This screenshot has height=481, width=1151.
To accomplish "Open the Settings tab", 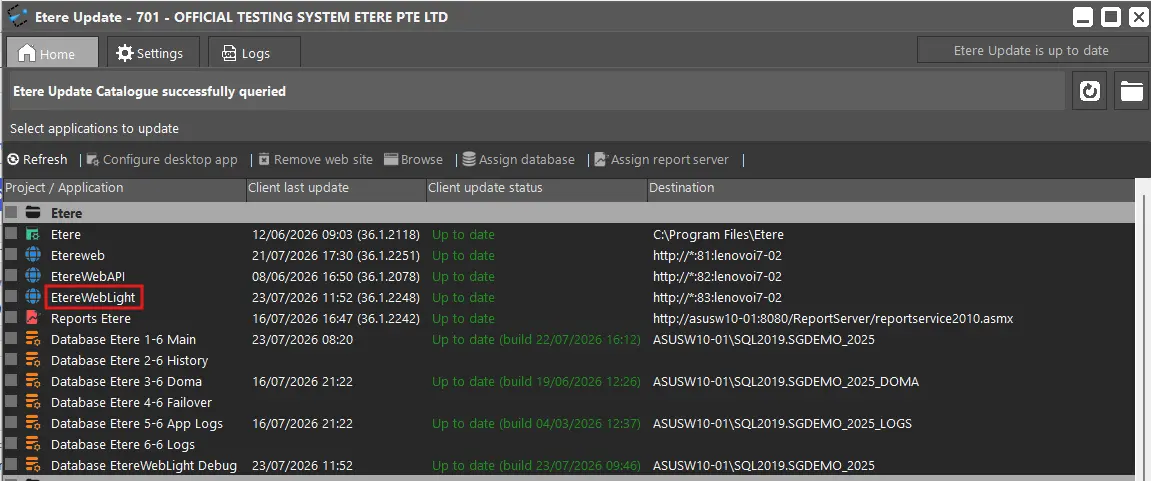I will 153,53.
